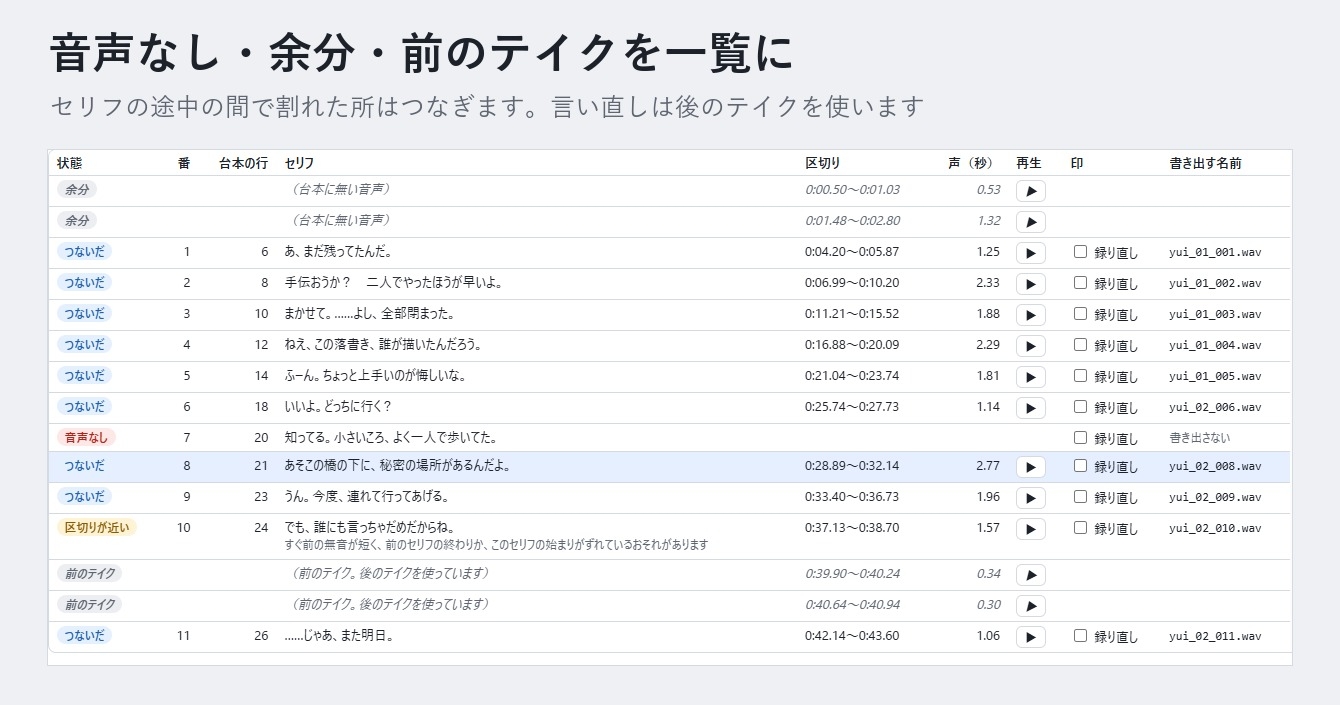Screen dimensions: 1340x705
Task: Click the セリフ column header
Action: (x=299, y=163)
